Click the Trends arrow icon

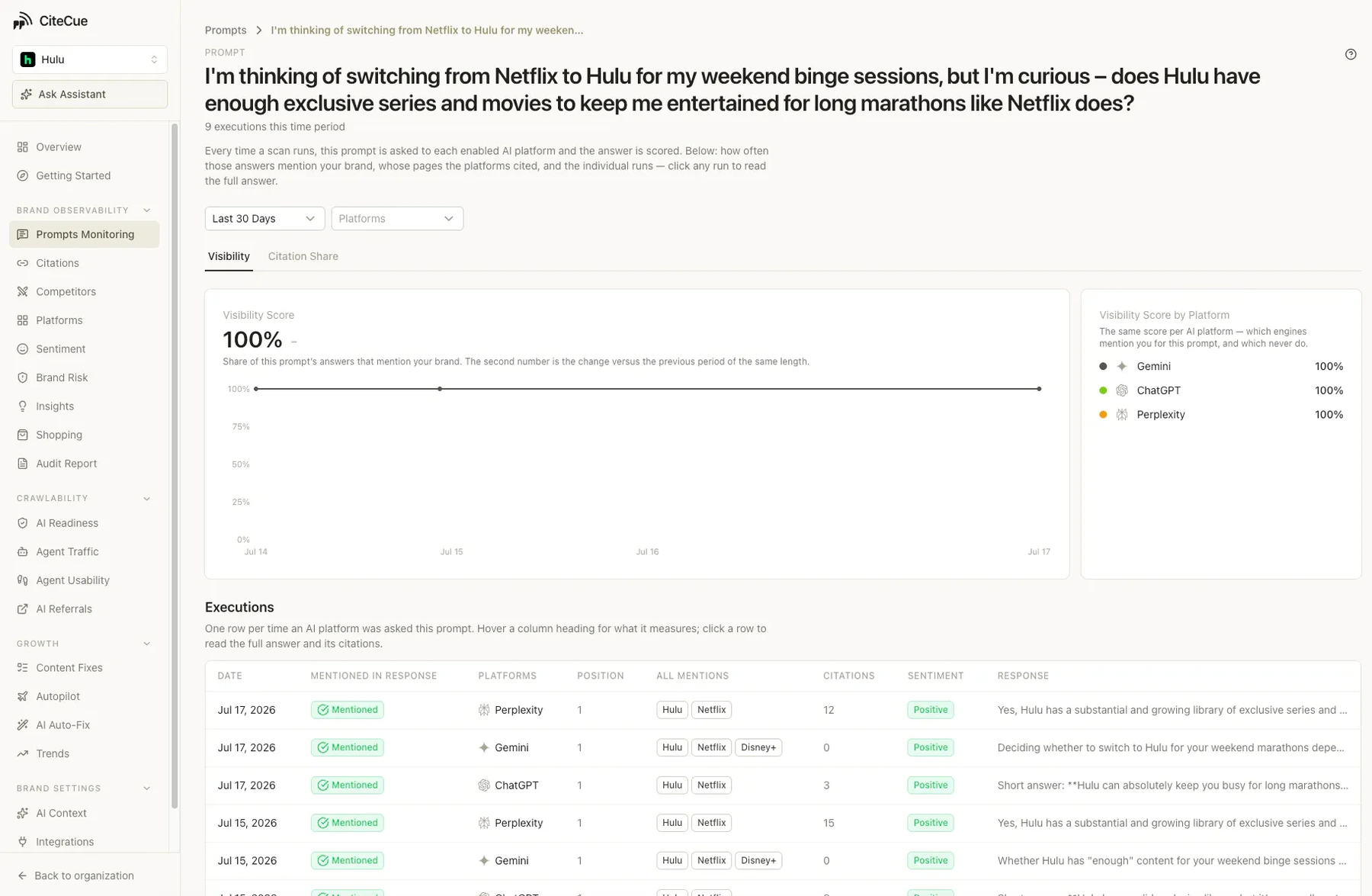click(x=23, y=753)
